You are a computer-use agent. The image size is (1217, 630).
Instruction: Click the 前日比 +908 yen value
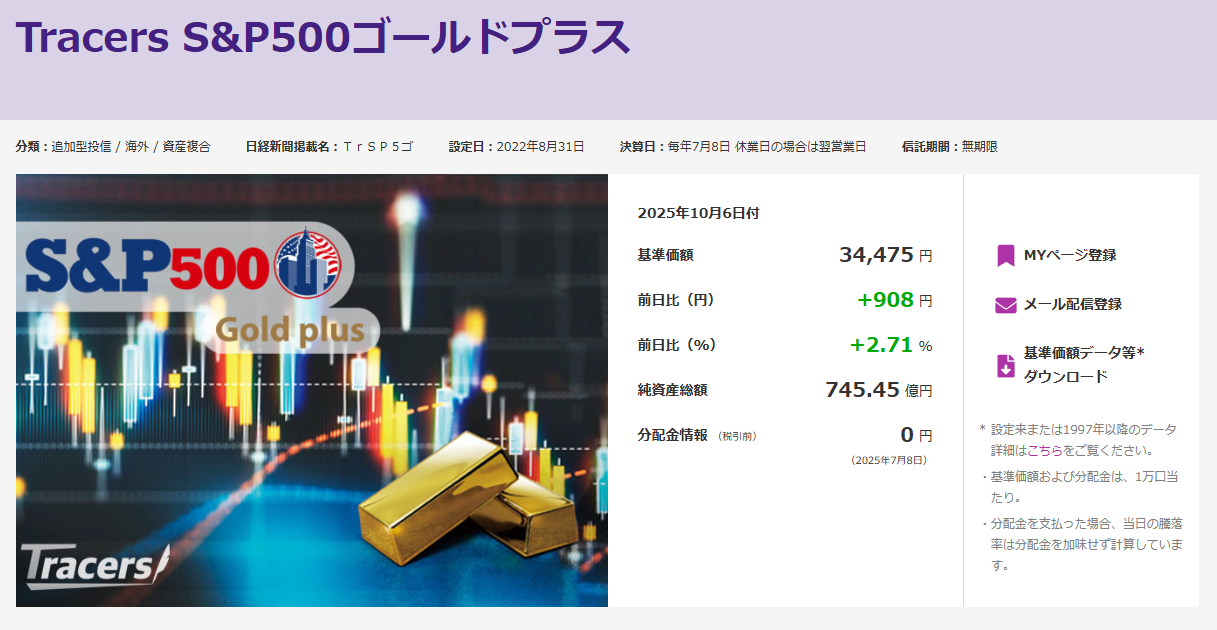pyautogui.click(x=885, y=300)
